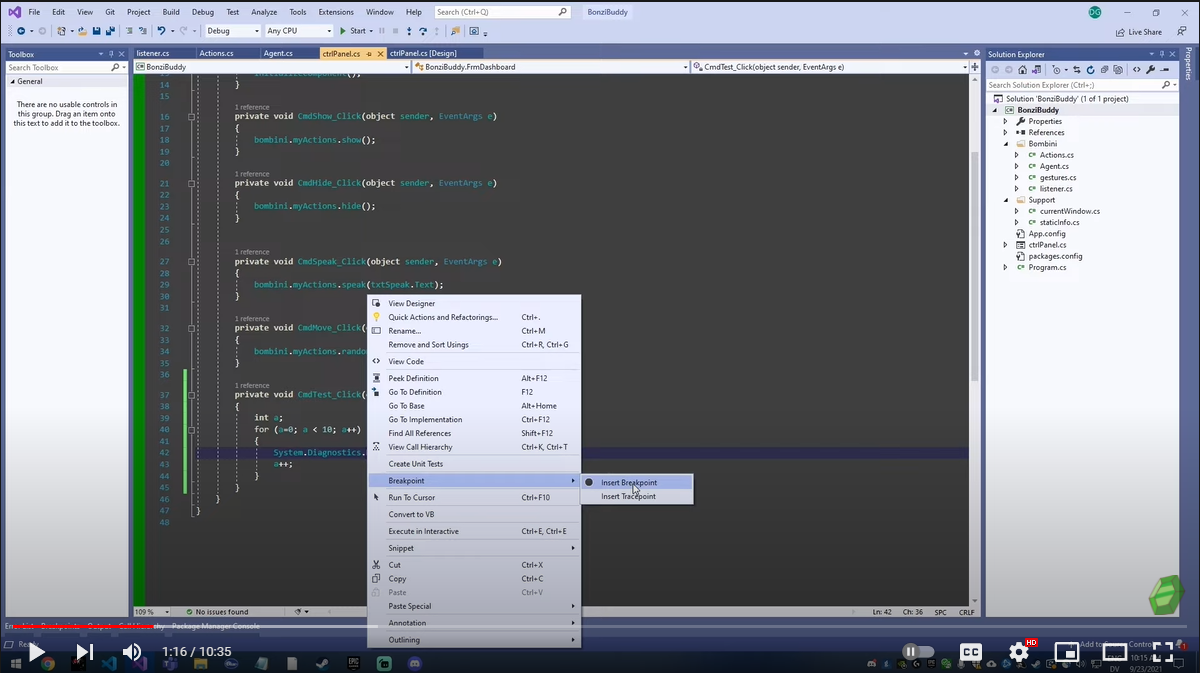The width and height of the screenshot is (1200, 673).
Task: Pin the ctrlPanel.cs tab with pin icon
Action: tap(368, 53)
